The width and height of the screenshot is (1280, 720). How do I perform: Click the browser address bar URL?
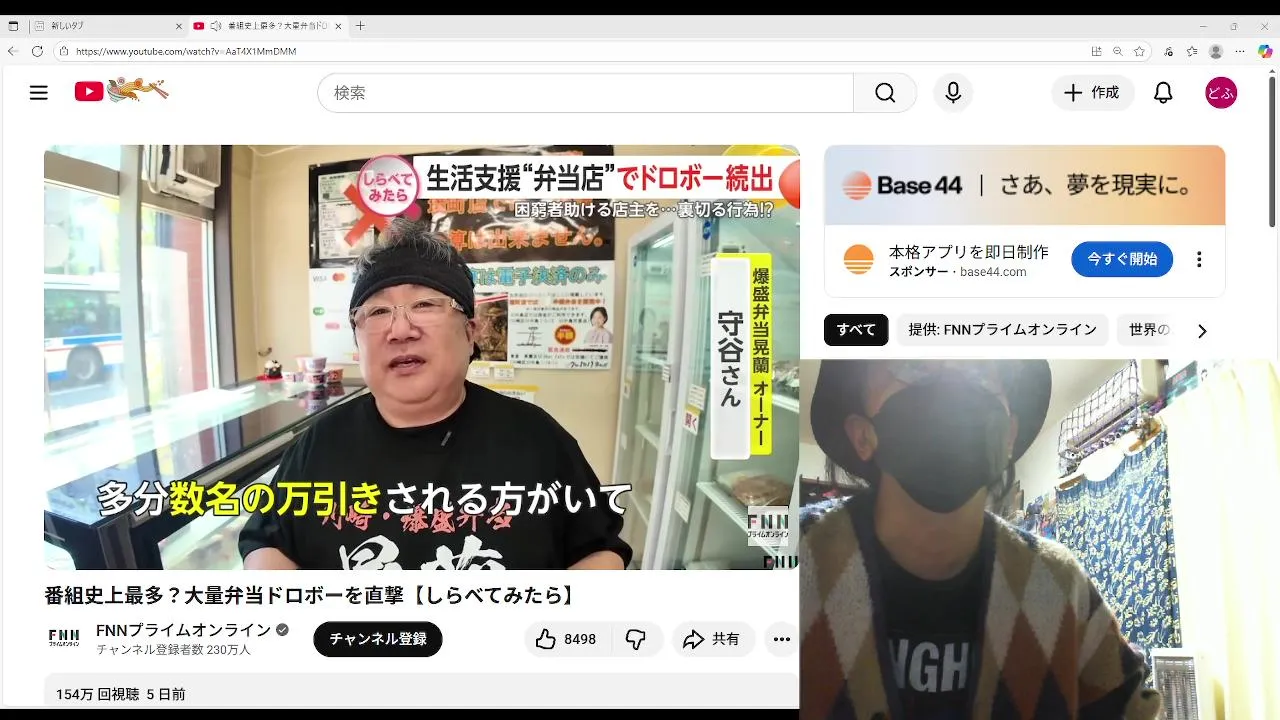pos(186,51)
